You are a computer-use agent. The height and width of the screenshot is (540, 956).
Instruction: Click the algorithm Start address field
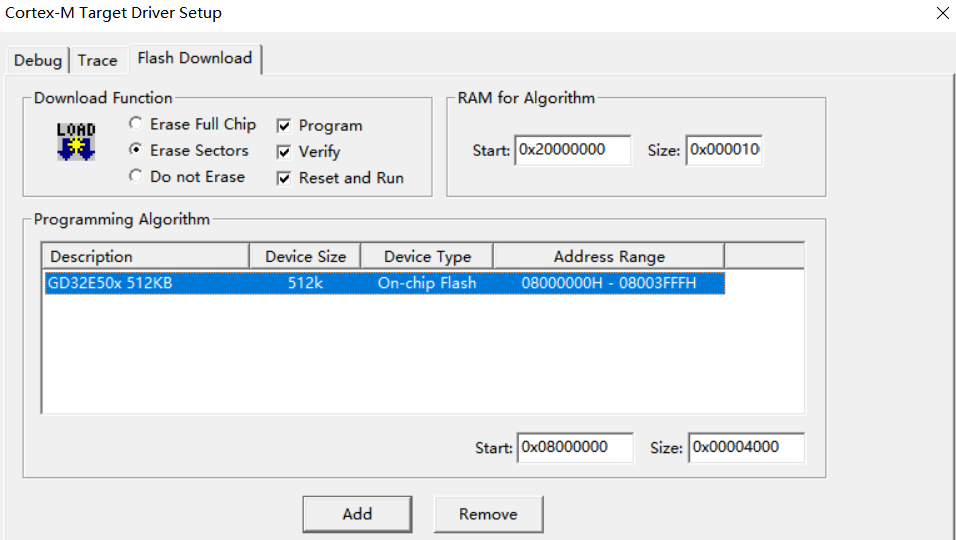pos(575,447)
